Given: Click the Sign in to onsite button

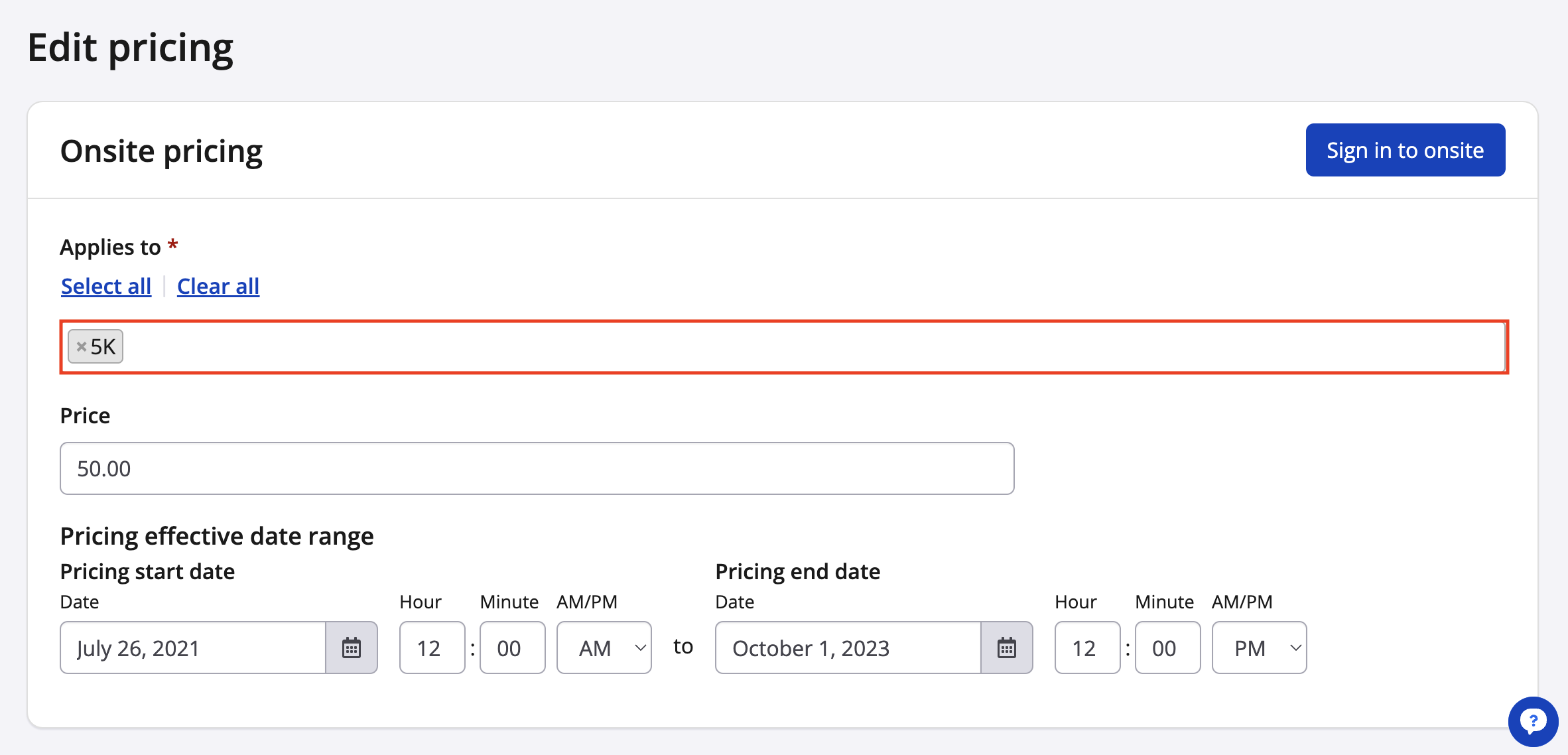Looking at the screenshot, I should [x=1405, y=150].
